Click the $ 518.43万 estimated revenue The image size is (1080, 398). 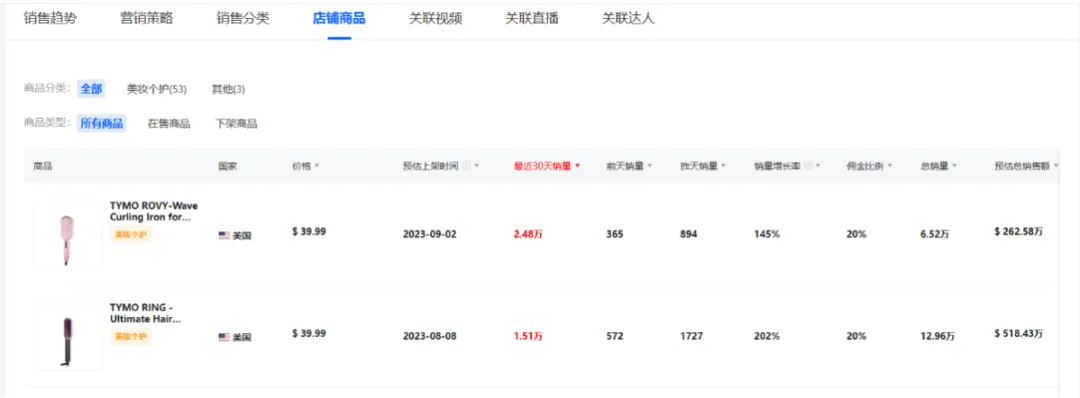(x=1019, y=333)
